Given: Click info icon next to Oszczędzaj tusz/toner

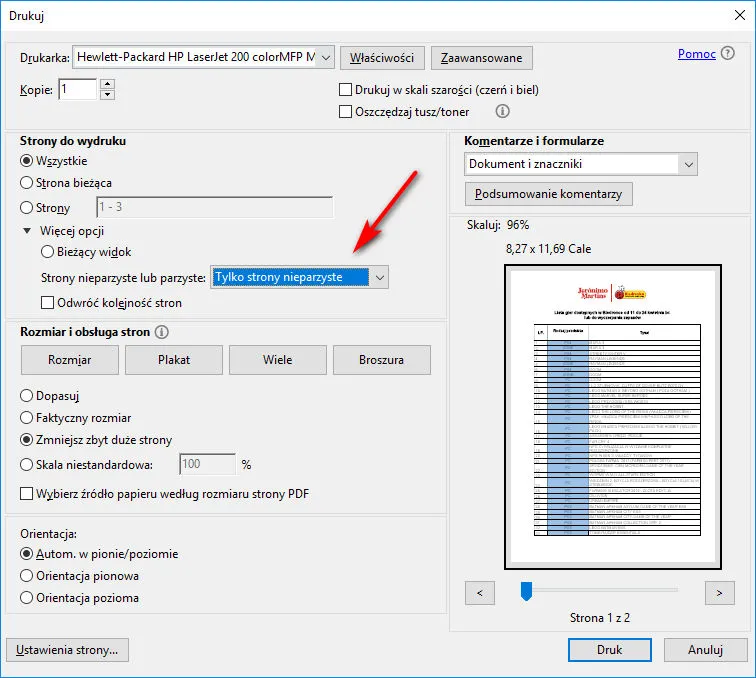Looking at the screenshot, I should [503, 112].
